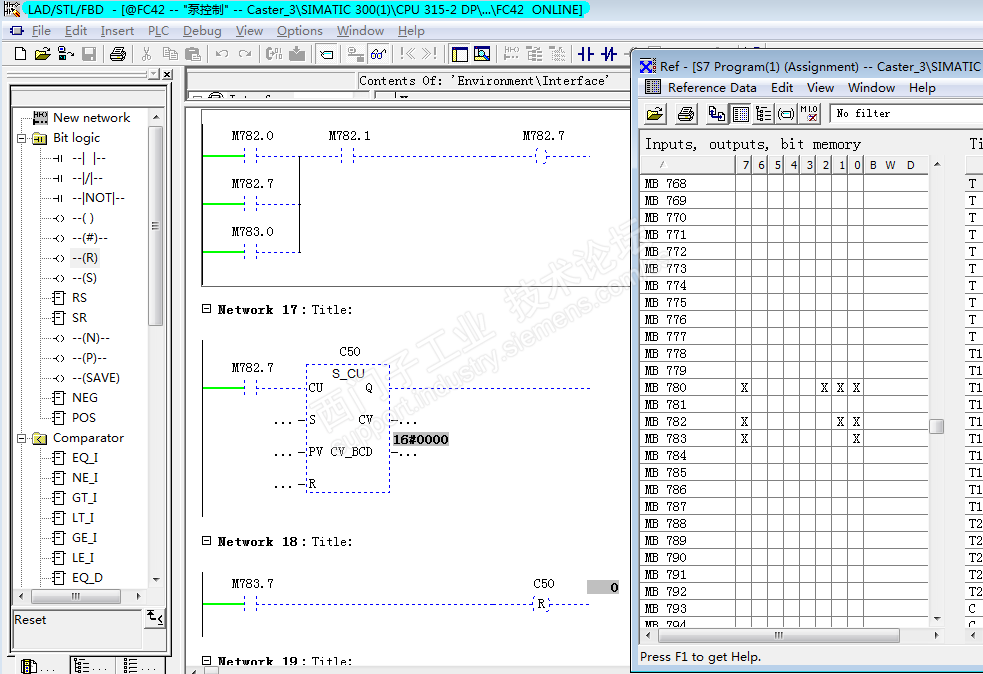983x674 pixels.
Task: Insert a normally open contact from toolbar
Action: tap(586, 54)
